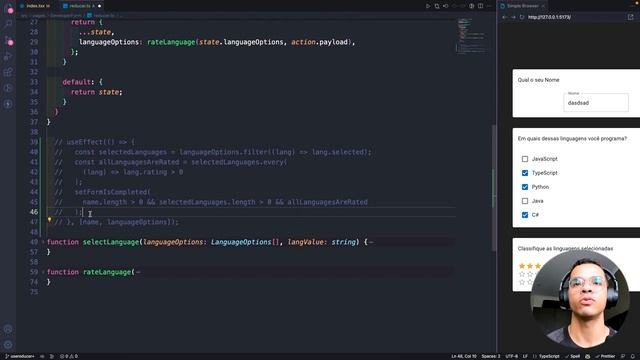Switch to the index.tsx editor tab

[x=38, y=6]
